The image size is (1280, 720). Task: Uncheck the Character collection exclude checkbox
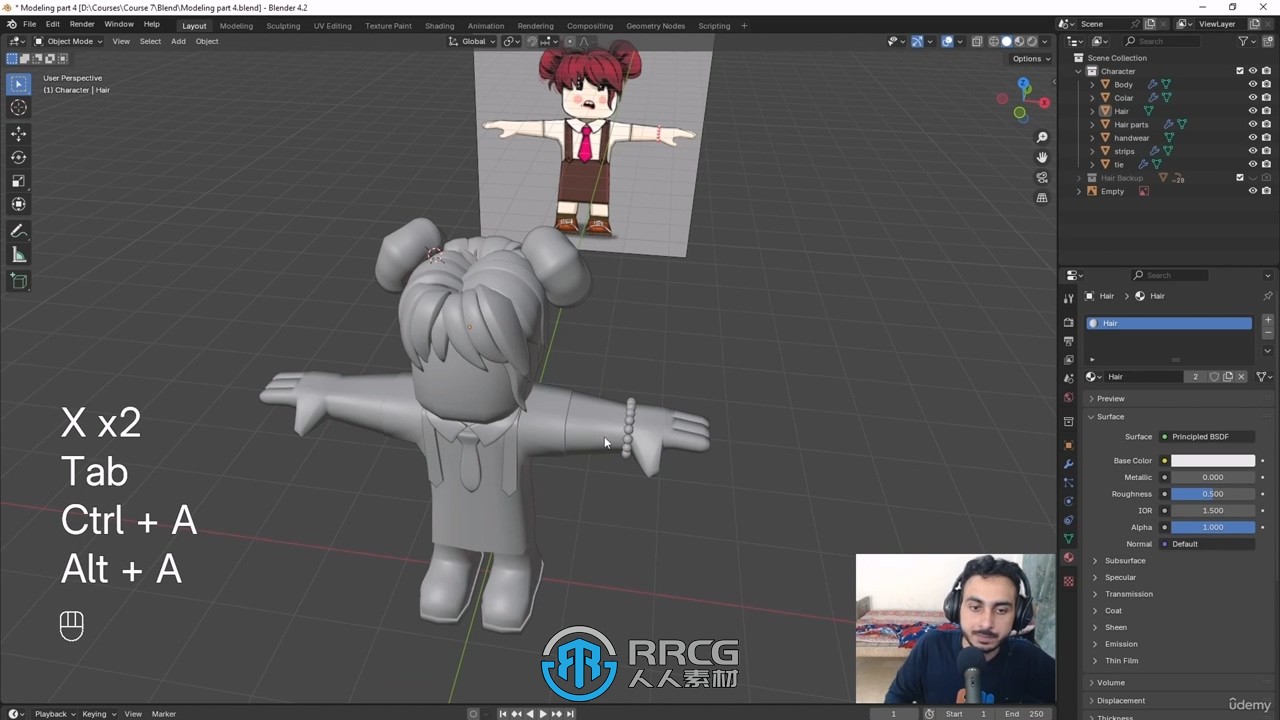[1240, 71]
